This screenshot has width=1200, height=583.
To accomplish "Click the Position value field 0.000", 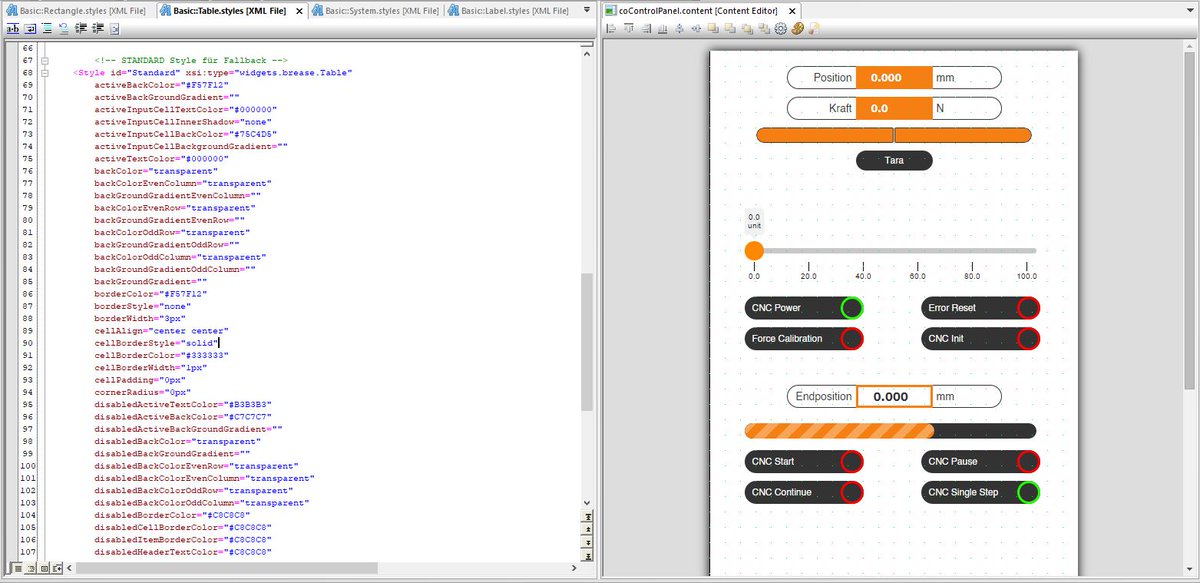I will 894,77.
